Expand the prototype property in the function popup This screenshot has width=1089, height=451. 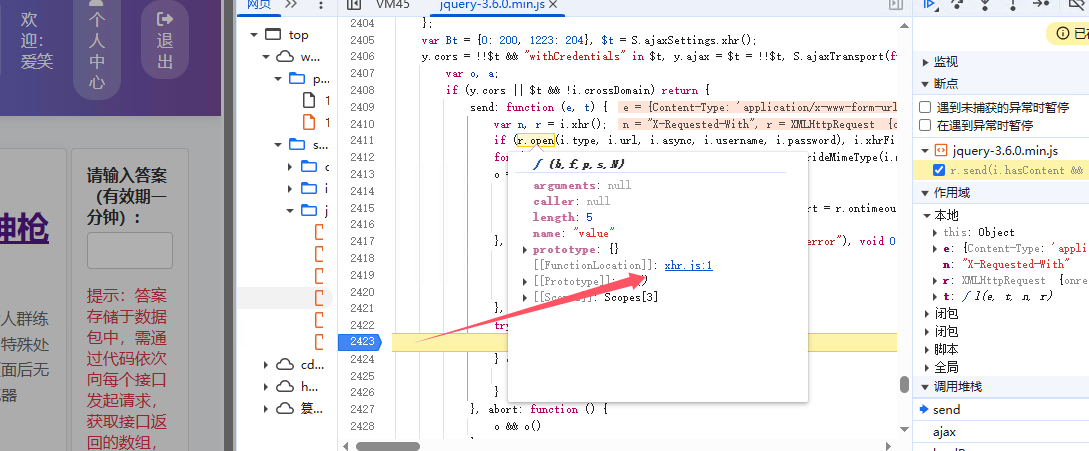pyautogui.click(x=526, y=249)
